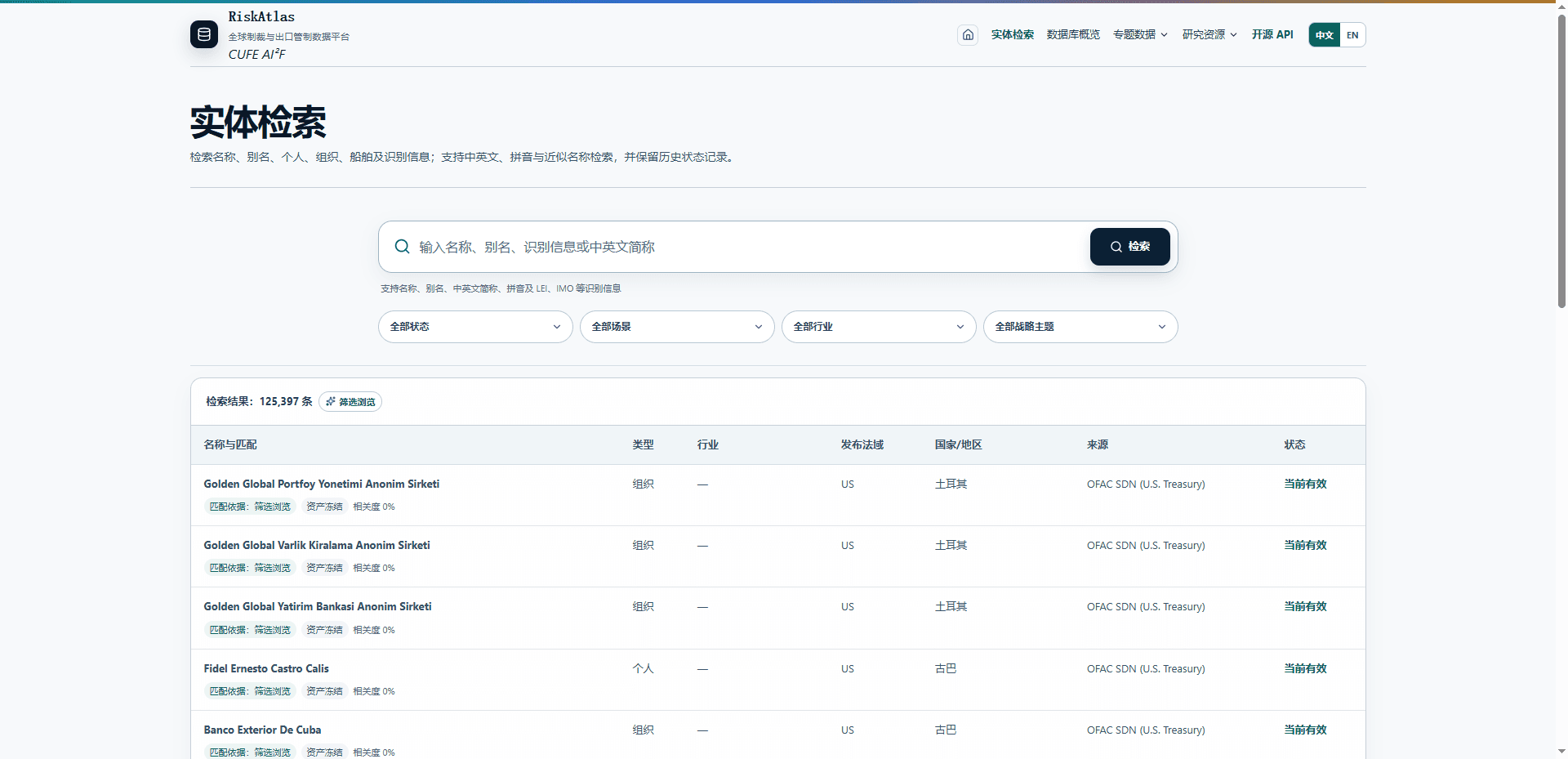Click OFAC SDN source in Golden Global Portfoy row

click(x=1146, y=484)
